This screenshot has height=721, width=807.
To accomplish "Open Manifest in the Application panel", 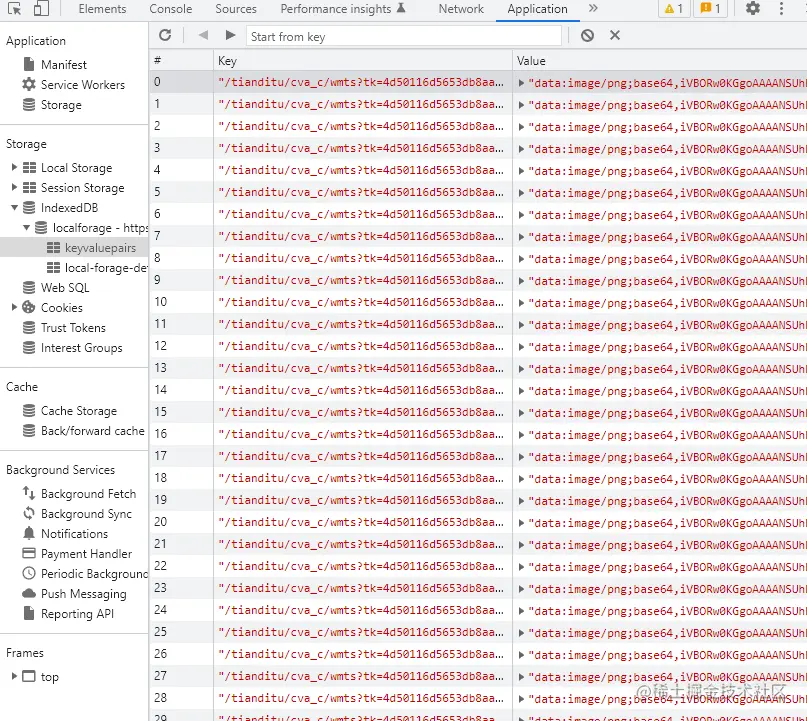I will click(x=64, y=65).
